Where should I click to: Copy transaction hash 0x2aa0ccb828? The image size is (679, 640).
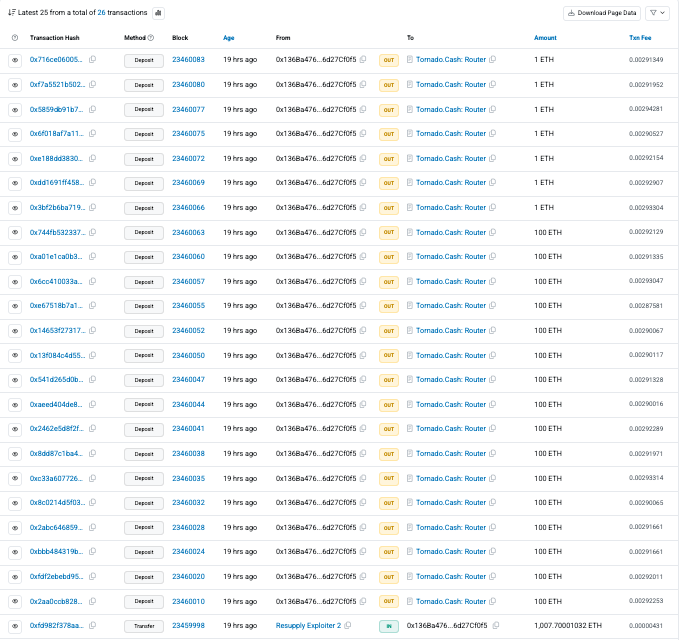(x=92, y=601)
